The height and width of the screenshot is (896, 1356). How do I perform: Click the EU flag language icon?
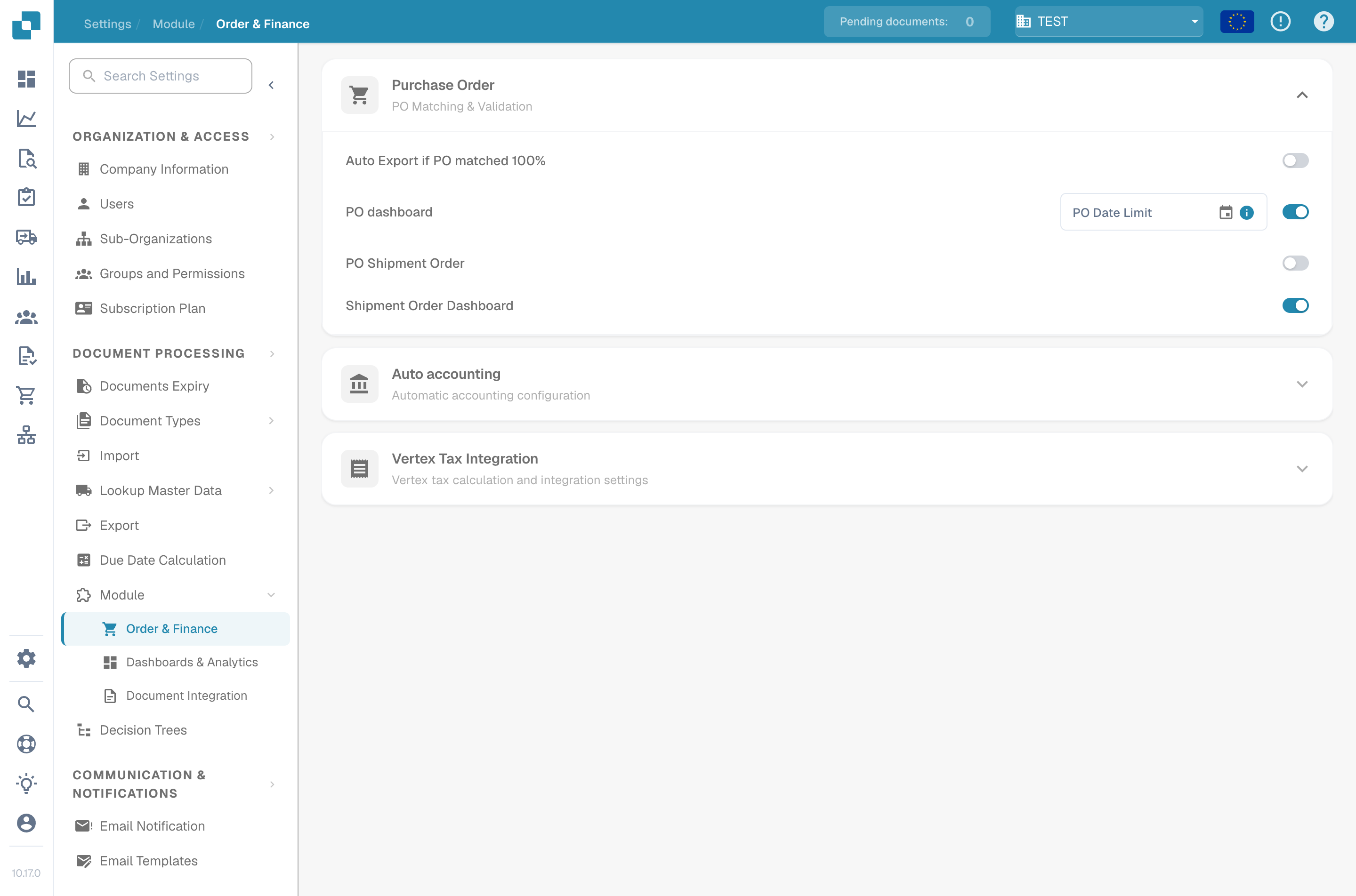pos(1236,22)
